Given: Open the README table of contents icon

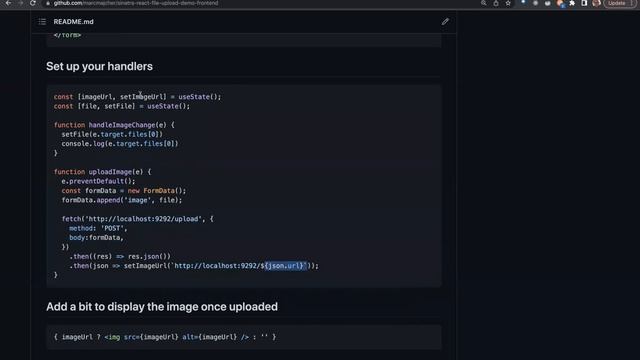Looking at the screenshot, I should click(42, 22).
